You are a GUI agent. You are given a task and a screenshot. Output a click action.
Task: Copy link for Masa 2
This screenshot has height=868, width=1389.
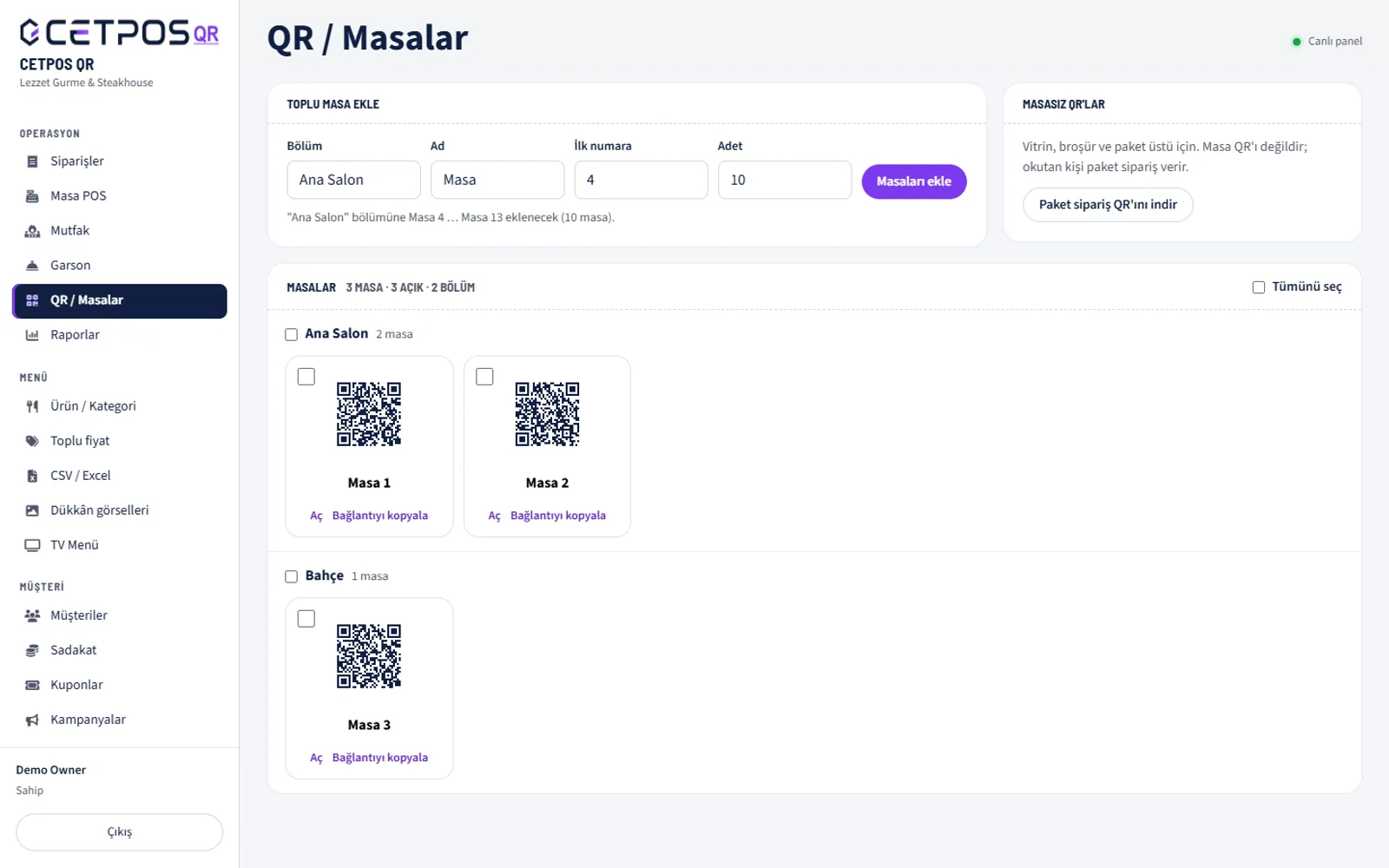(558, 516)
